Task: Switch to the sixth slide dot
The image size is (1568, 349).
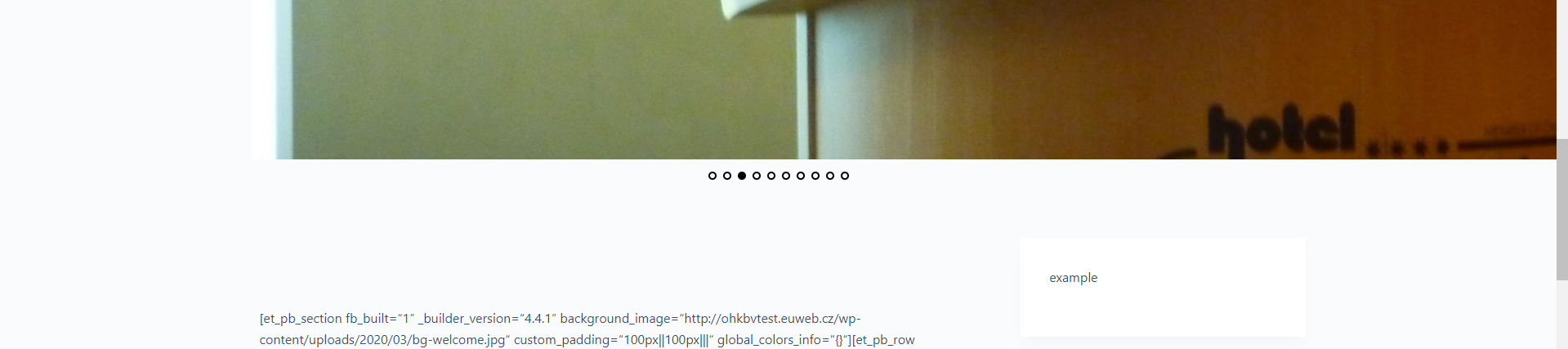Action: (786, 176)
